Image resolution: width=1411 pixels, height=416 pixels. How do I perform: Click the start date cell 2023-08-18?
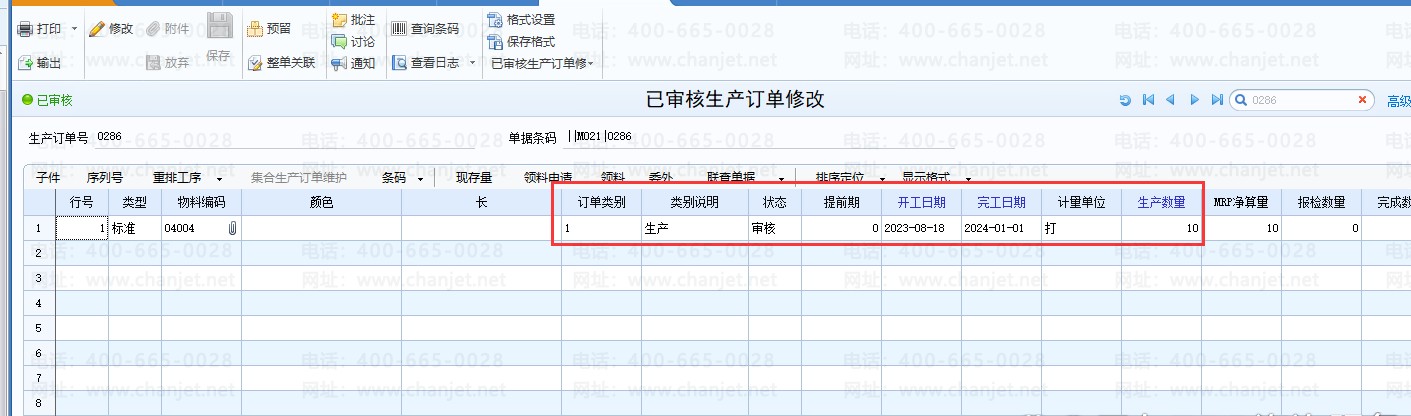point(922,228)
